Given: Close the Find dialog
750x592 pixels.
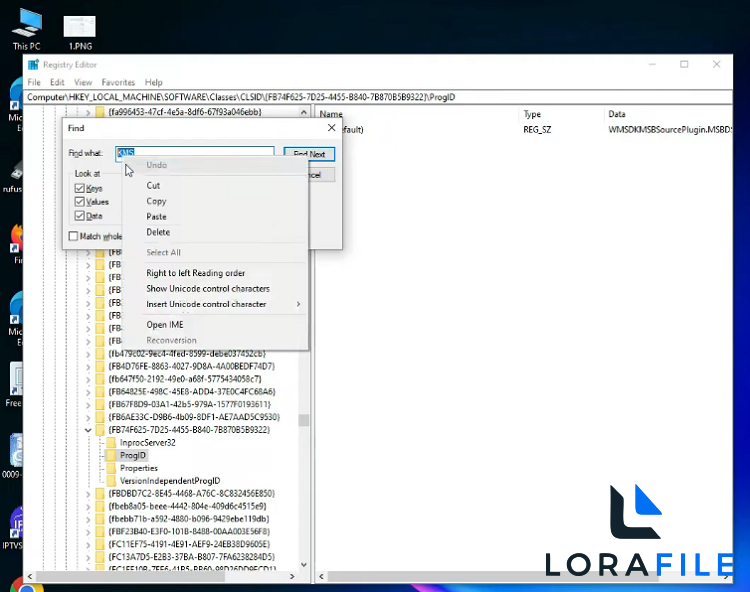Looking at the screenshot, I should [x=331, y=128].
